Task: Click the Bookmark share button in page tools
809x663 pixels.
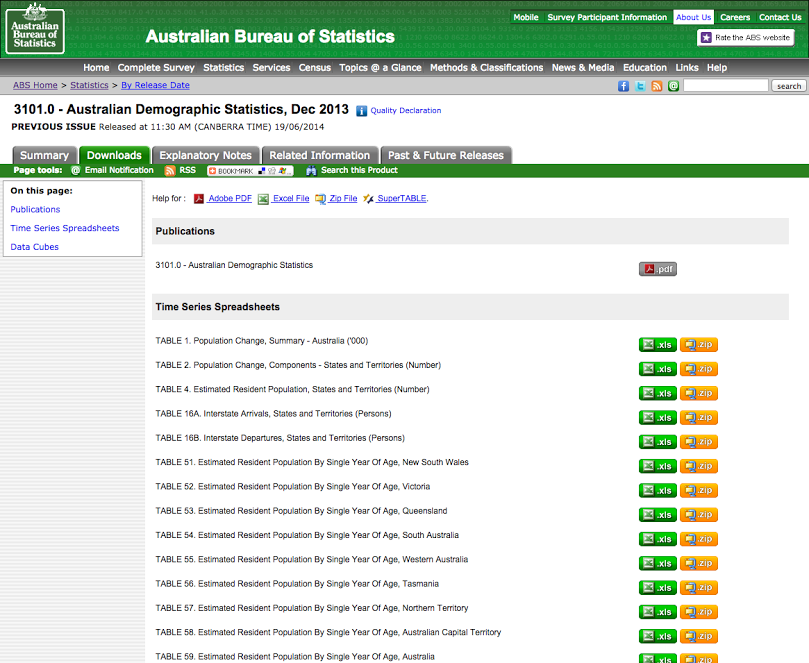Action: [250, 171]
